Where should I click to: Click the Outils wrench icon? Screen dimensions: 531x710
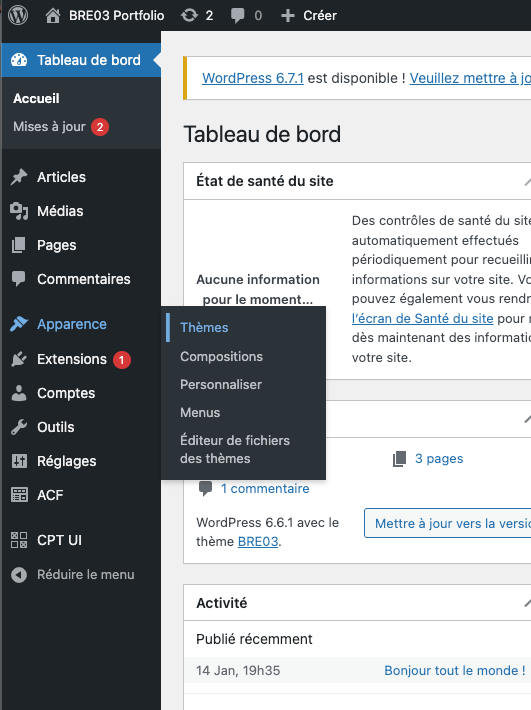pos(19,427)
